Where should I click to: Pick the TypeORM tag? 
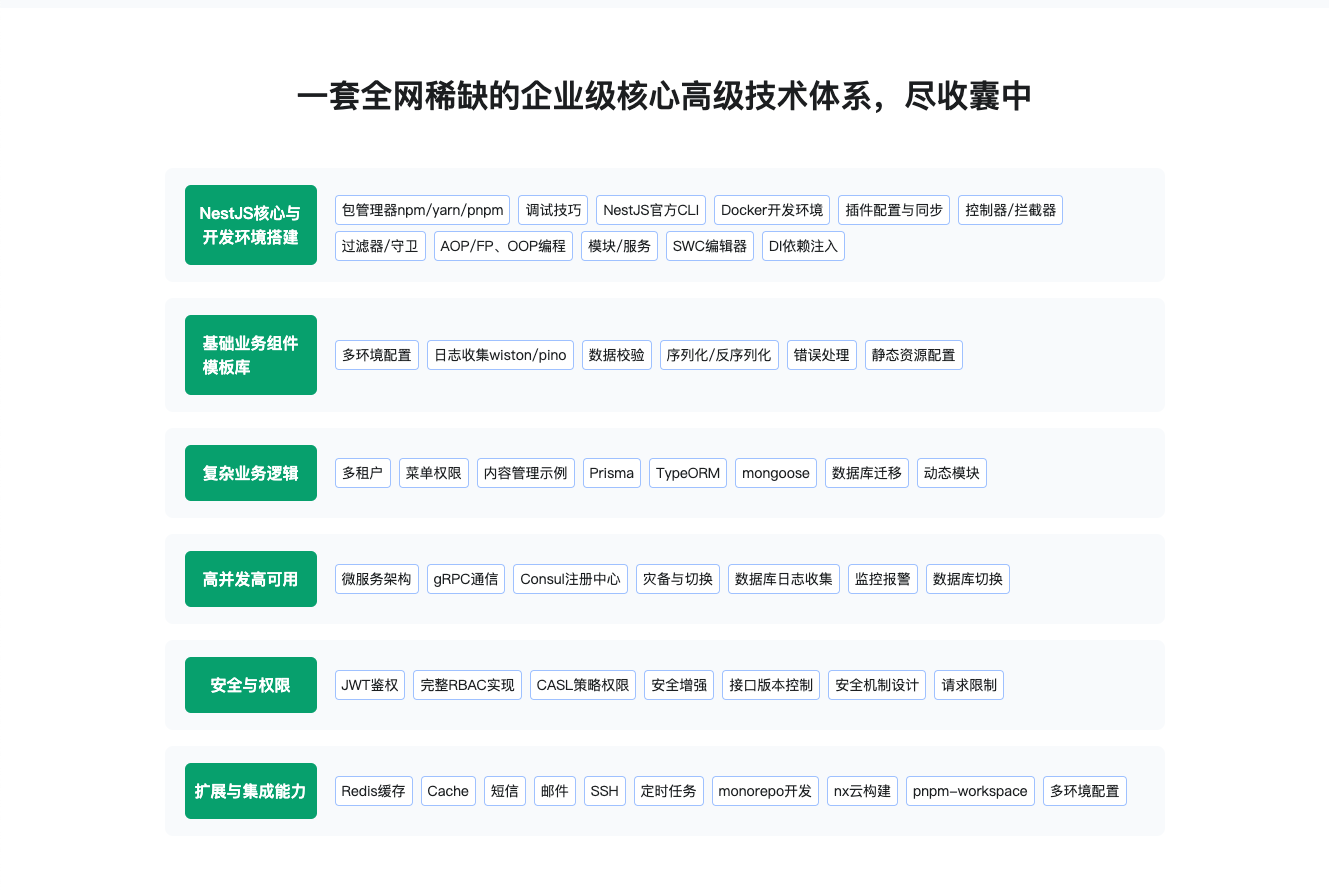688,473
